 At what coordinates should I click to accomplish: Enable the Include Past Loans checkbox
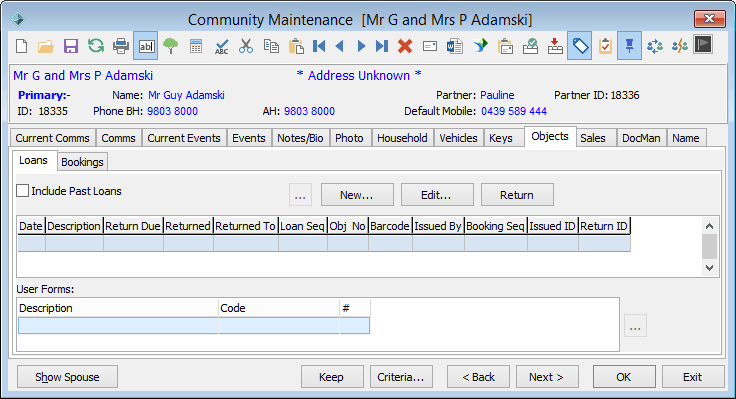tap(23, 191)
